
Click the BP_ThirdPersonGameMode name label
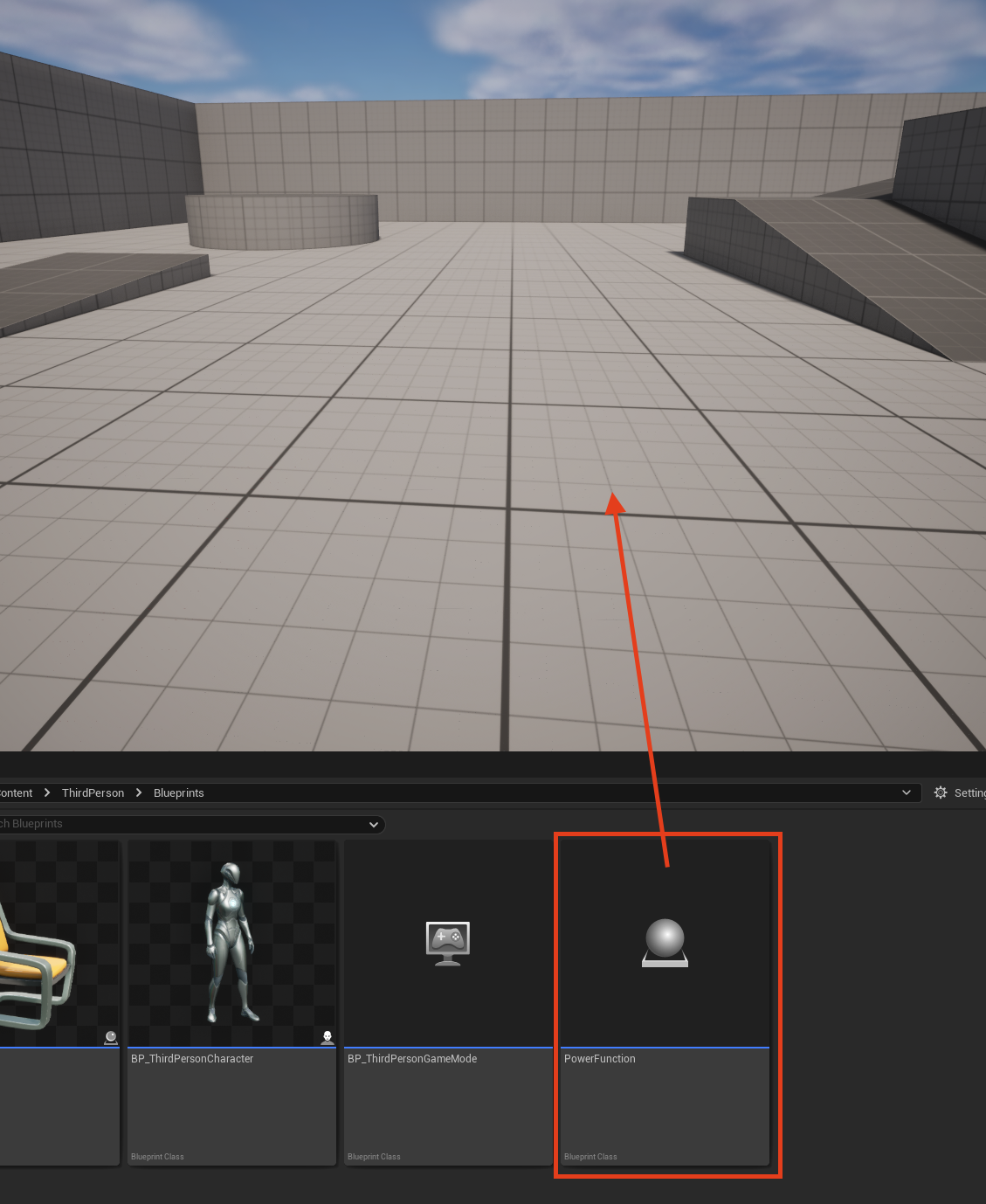[412, 1058]
